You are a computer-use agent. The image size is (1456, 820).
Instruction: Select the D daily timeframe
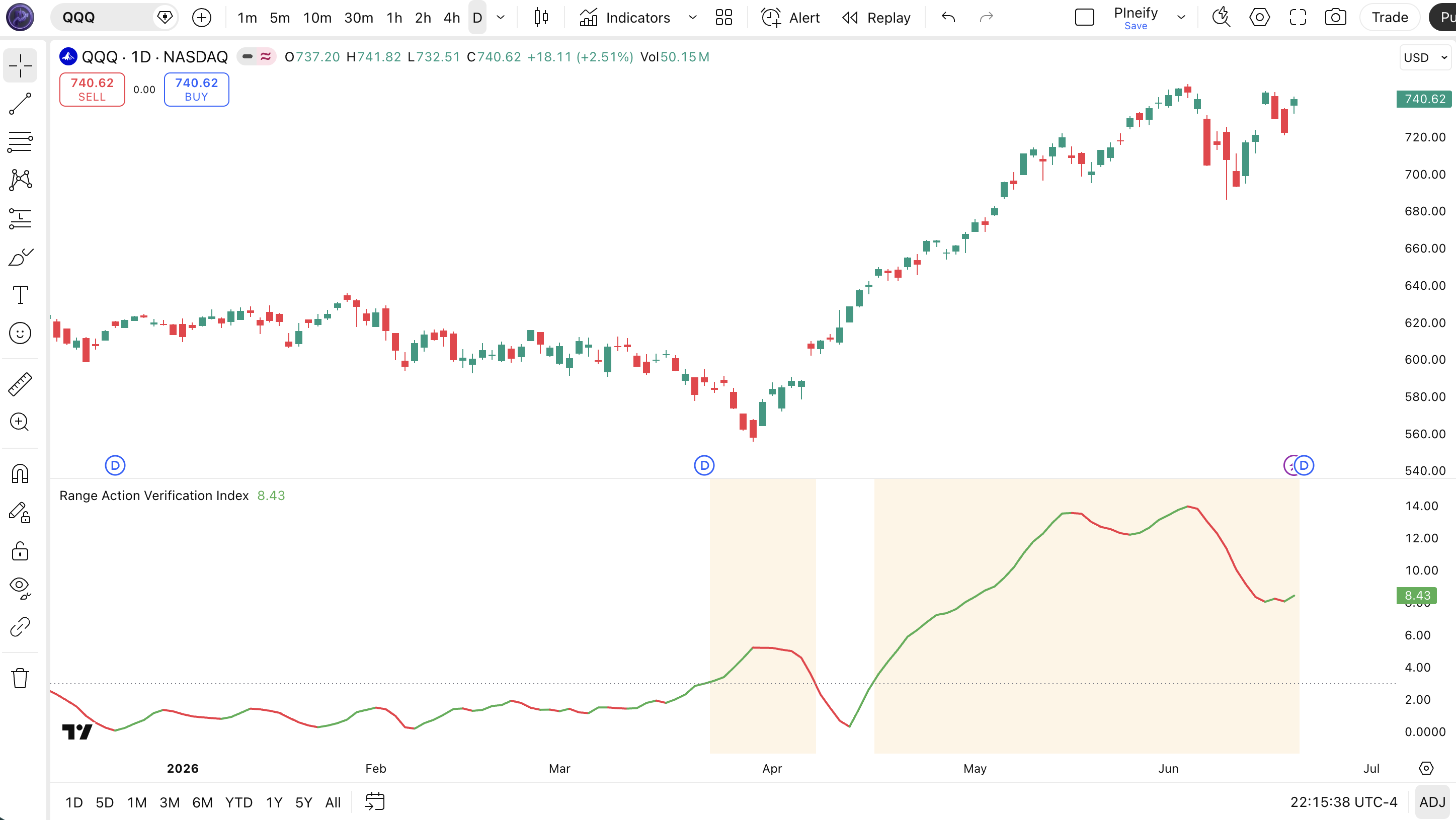tap(477, 18)
